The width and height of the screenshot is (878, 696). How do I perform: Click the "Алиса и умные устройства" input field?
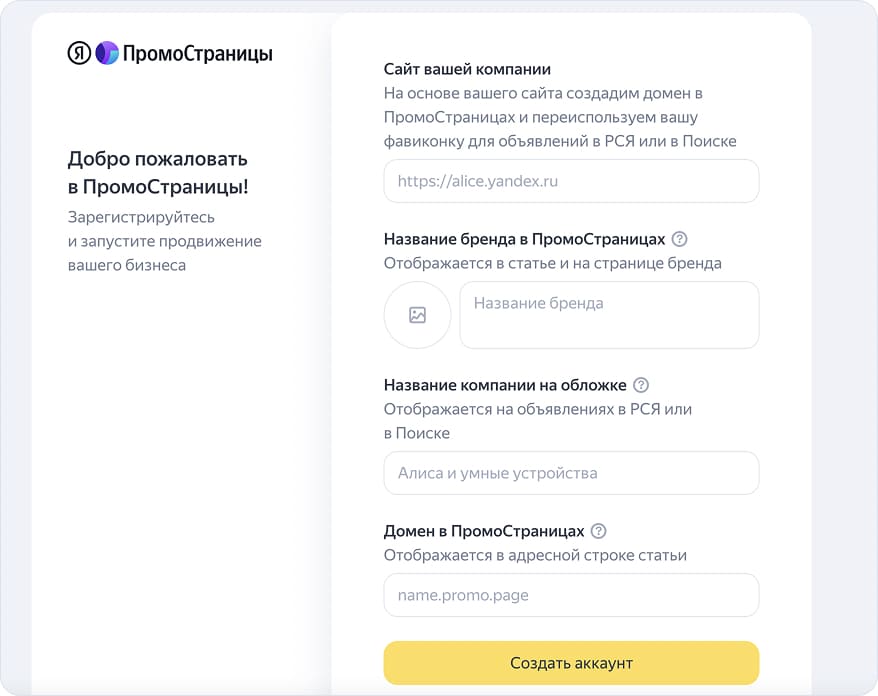click(x=570, y=473)
